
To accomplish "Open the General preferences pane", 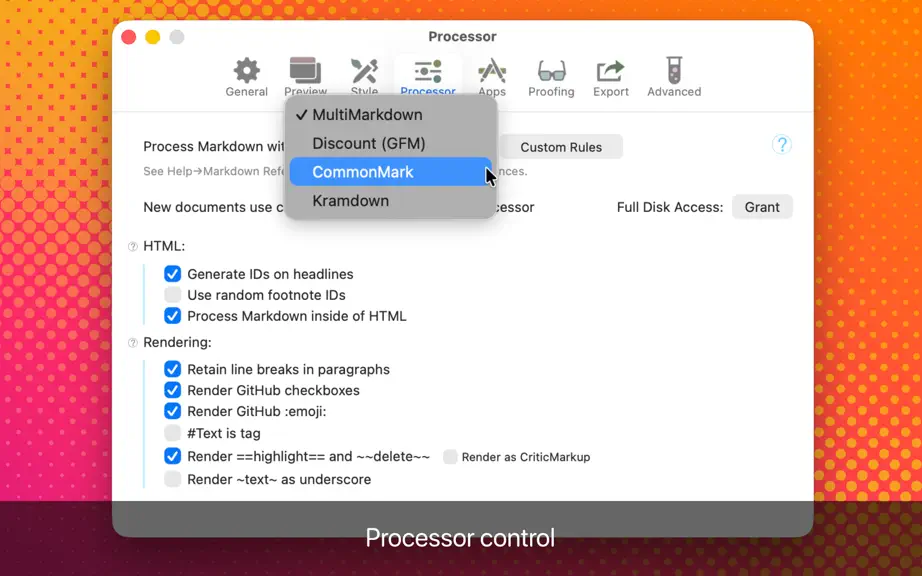I will (x=246, y=77).
